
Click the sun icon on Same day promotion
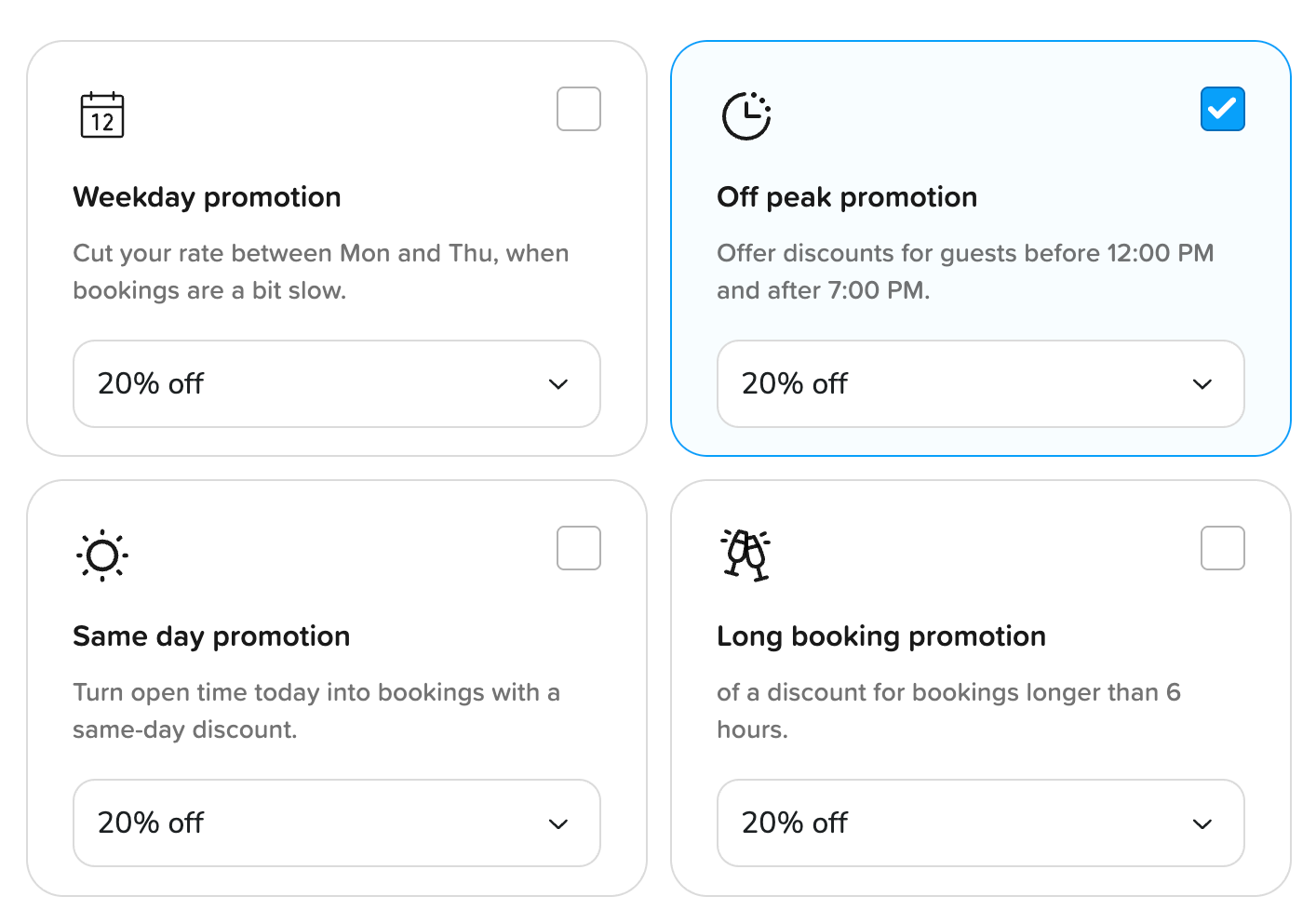(102, 555)
